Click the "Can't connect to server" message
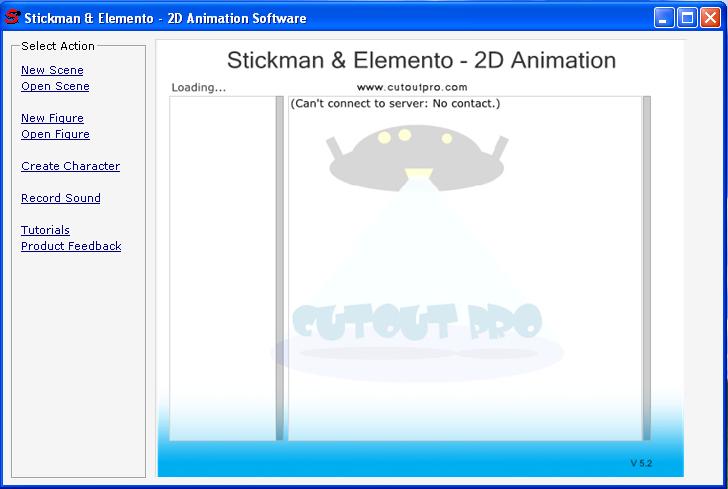 395,104
